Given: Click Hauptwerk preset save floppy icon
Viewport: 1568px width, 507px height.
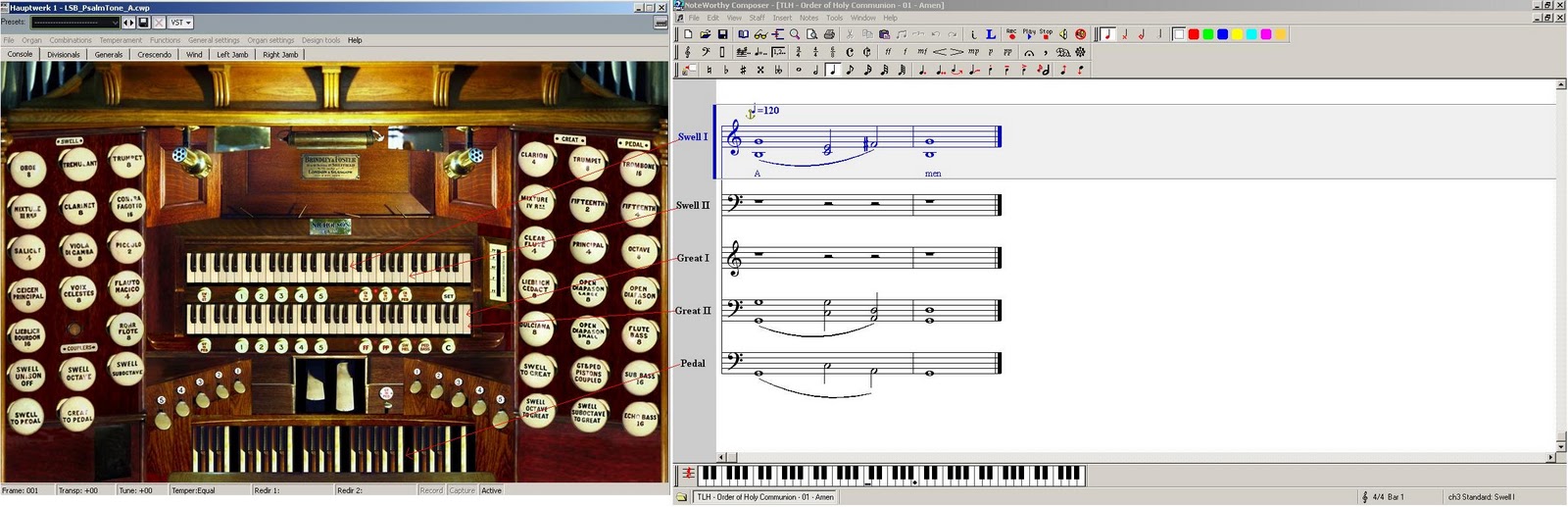Looking at the screenshot, I should coord(144,23).
